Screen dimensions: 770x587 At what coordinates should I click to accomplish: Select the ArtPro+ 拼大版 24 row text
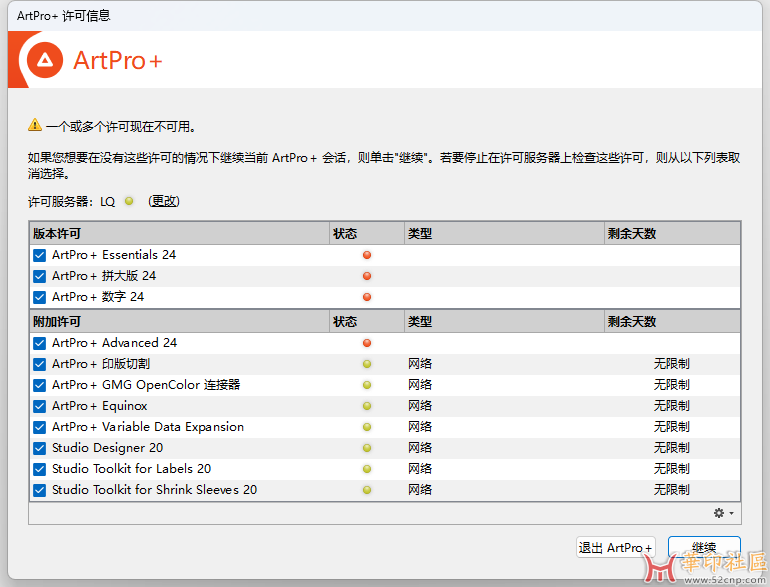click(104, 276)
